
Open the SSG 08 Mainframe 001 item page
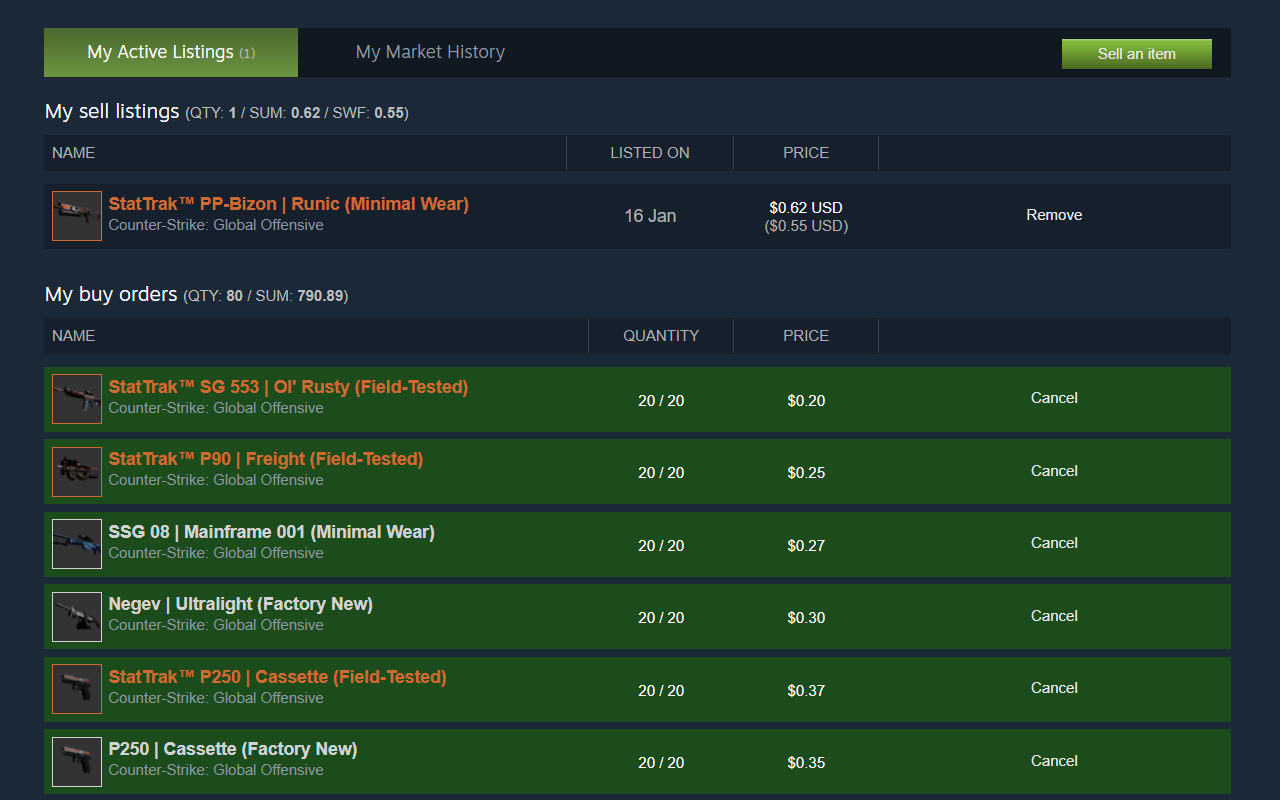click(271, 531)
